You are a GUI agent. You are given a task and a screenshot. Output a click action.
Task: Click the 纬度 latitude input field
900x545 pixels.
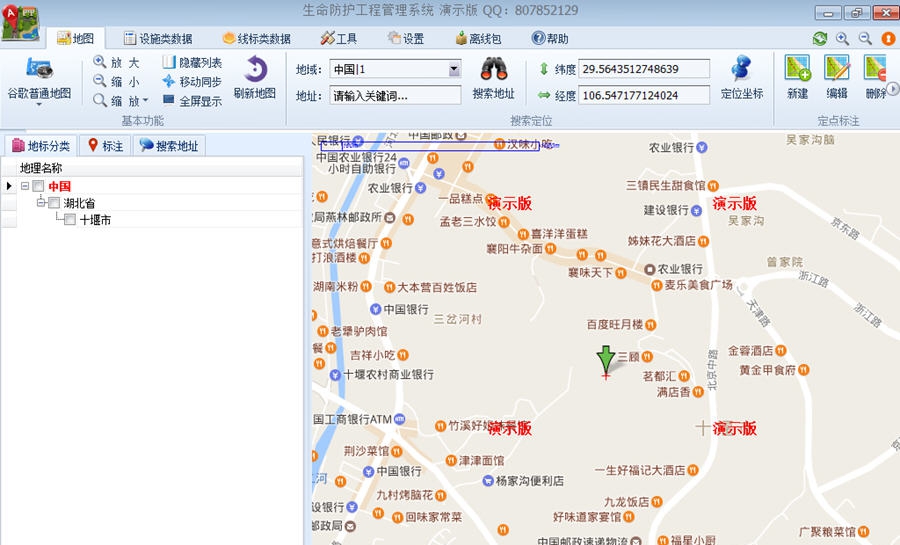[x=644, y=69]
